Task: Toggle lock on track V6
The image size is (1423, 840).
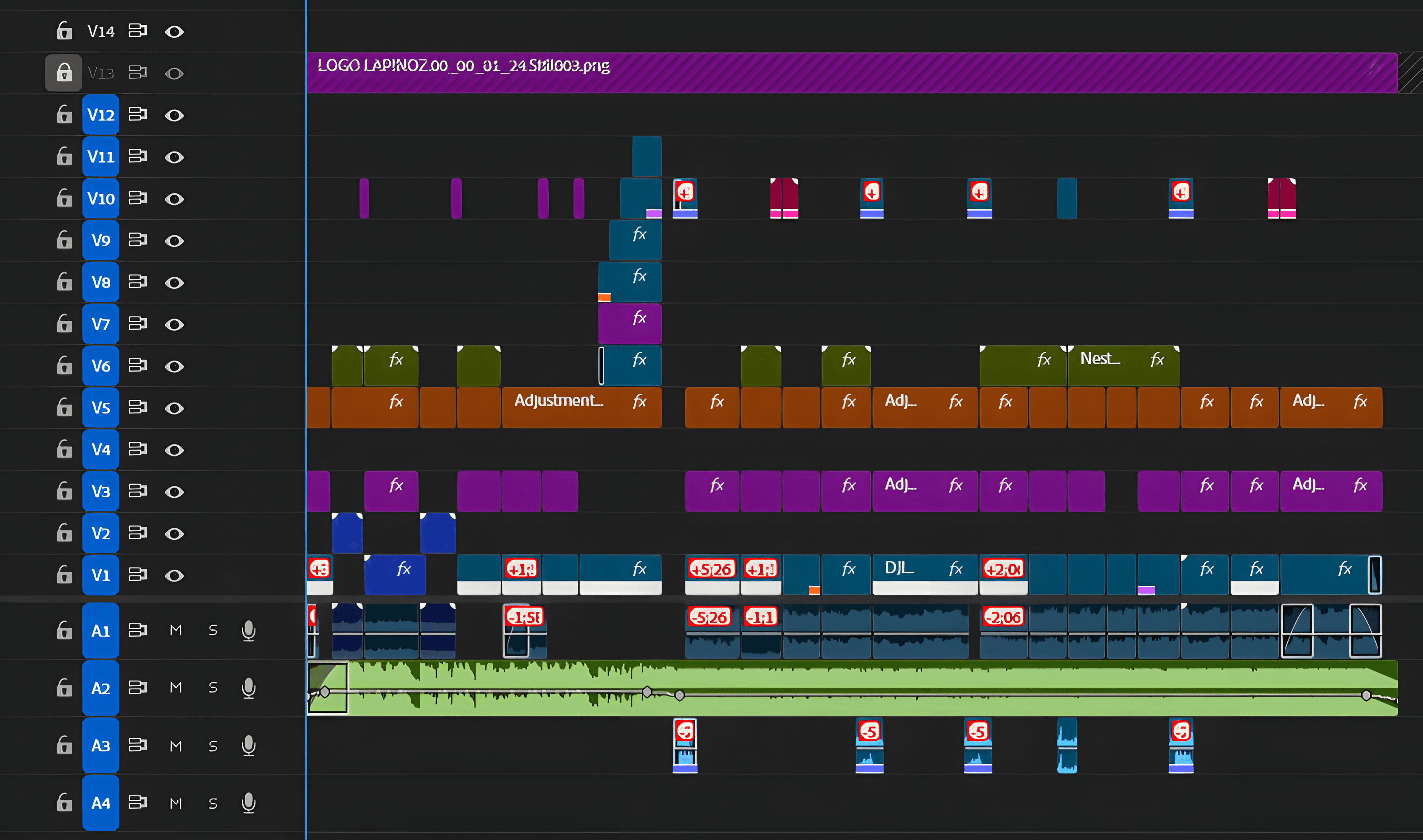Action: click(x=64, y=366)
